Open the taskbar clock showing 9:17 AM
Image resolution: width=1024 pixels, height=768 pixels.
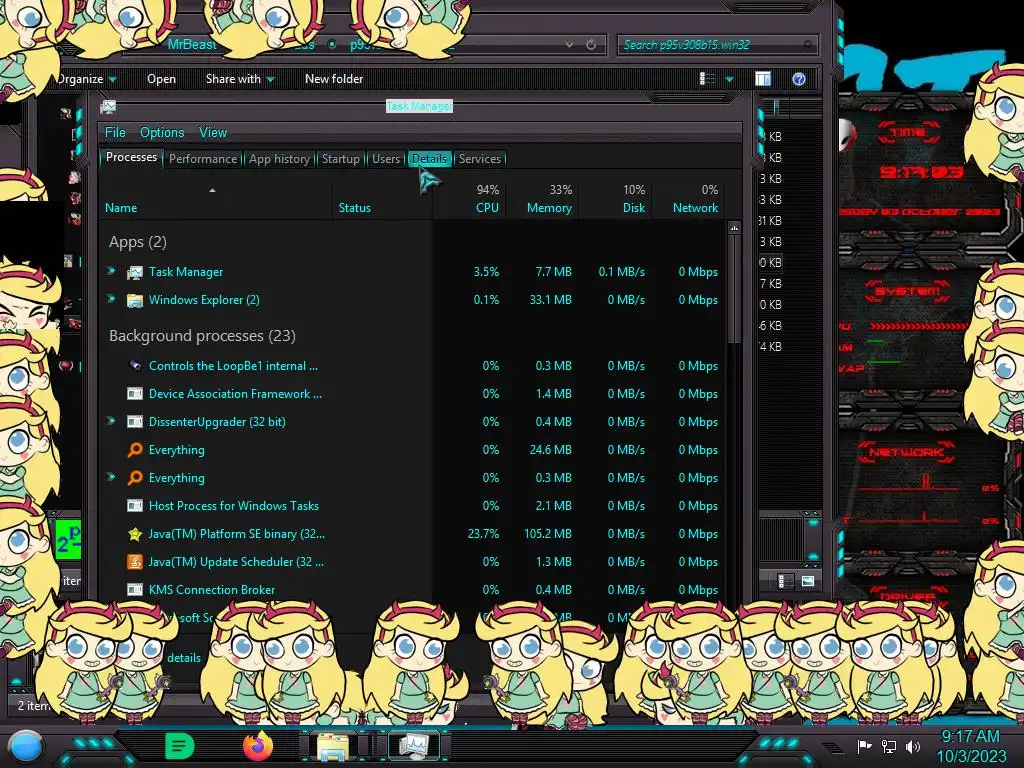tap(971, 746)
